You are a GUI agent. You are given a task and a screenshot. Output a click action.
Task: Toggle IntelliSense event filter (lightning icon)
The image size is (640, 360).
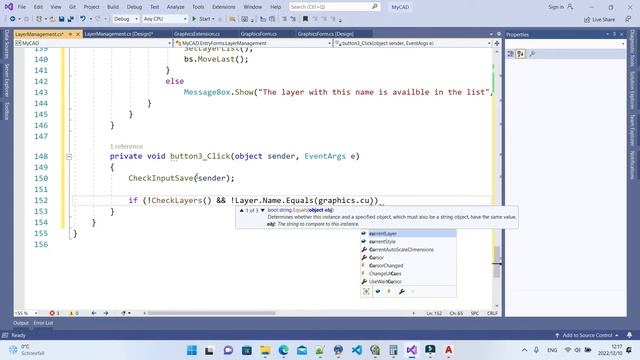(x=389, y=291)
